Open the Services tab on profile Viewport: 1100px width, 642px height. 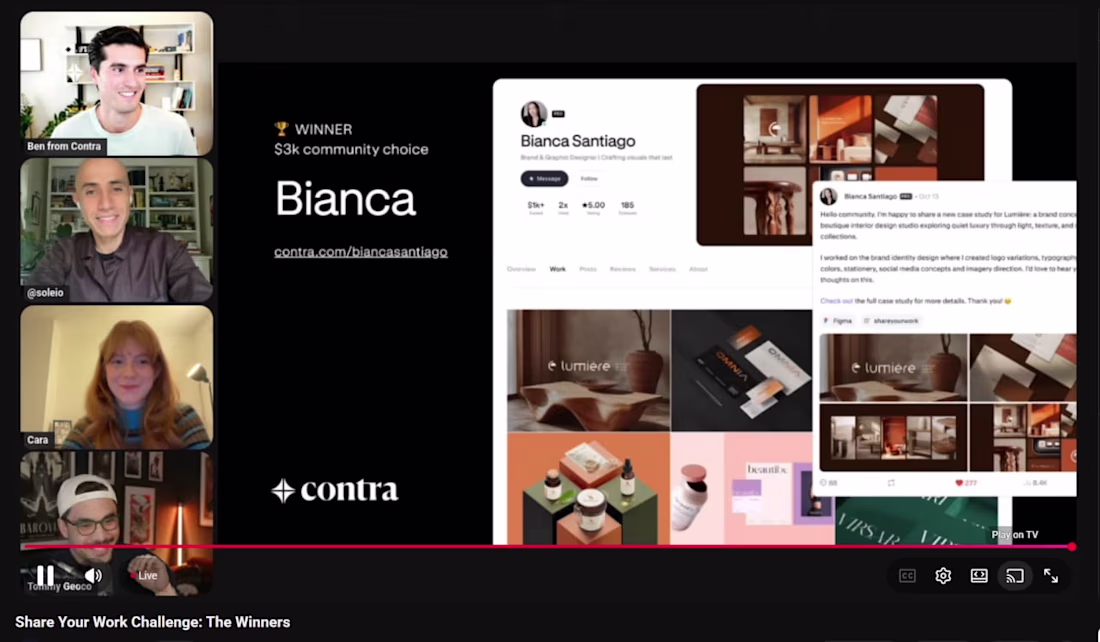pos(662,269)
